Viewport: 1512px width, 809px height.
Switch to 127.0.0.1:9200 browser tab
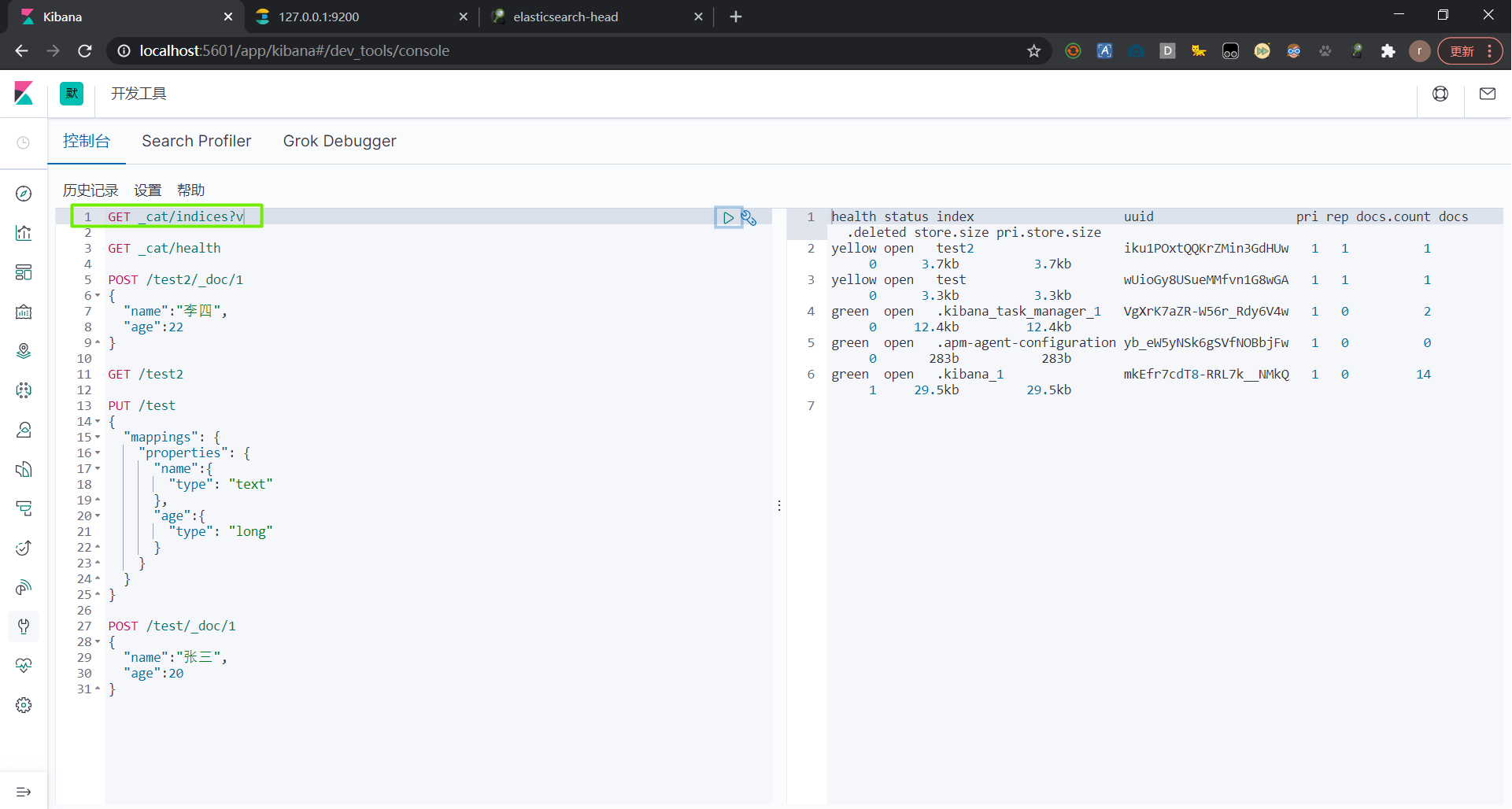pyautogui.click(x=361, y=17)
